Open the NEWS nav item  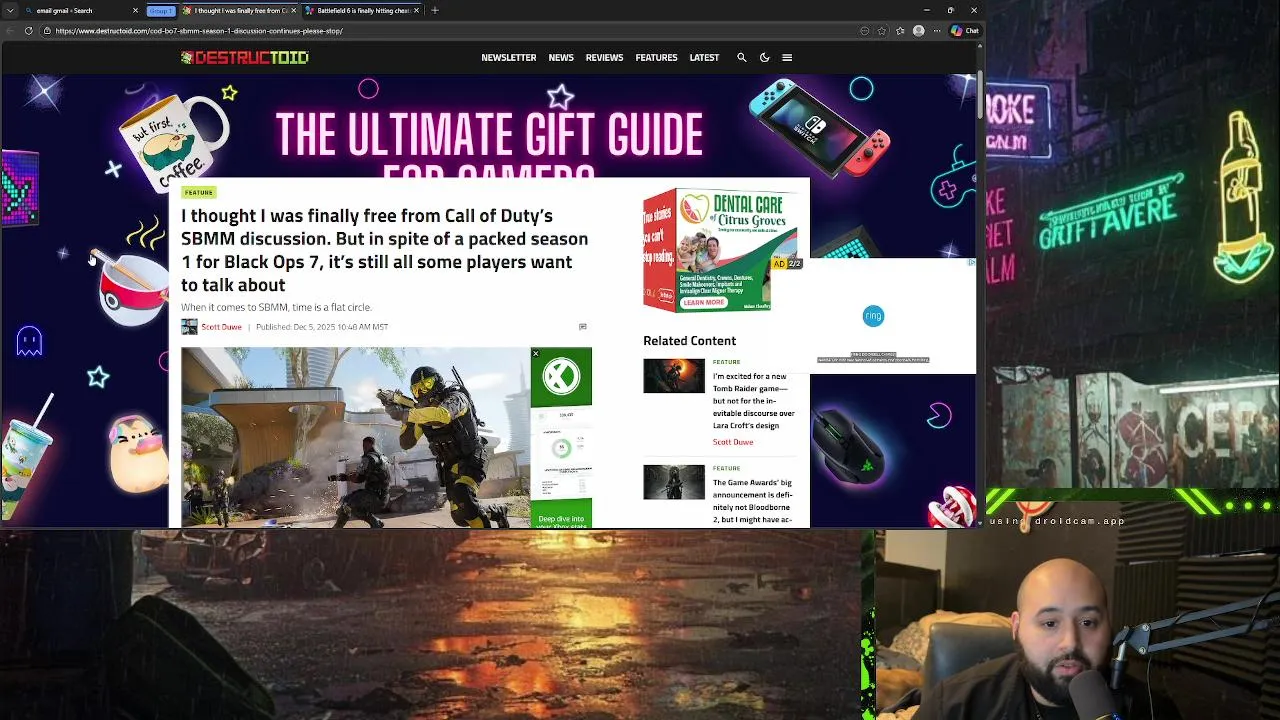(x=561, y=58)
